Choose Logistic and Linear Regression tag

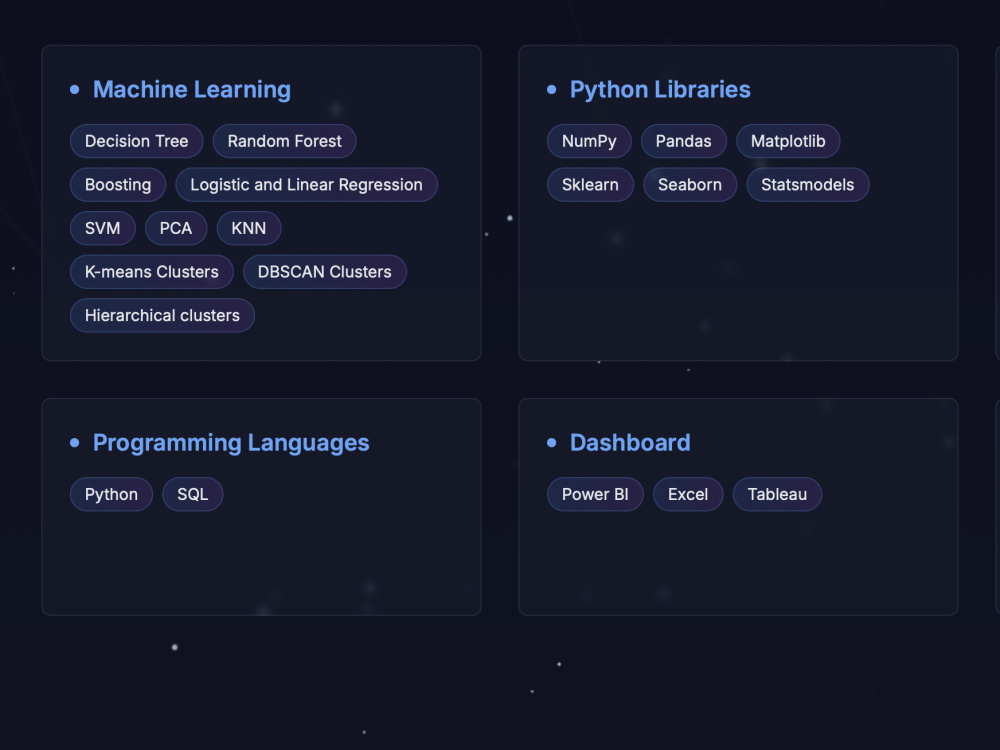tap(307, 185)
